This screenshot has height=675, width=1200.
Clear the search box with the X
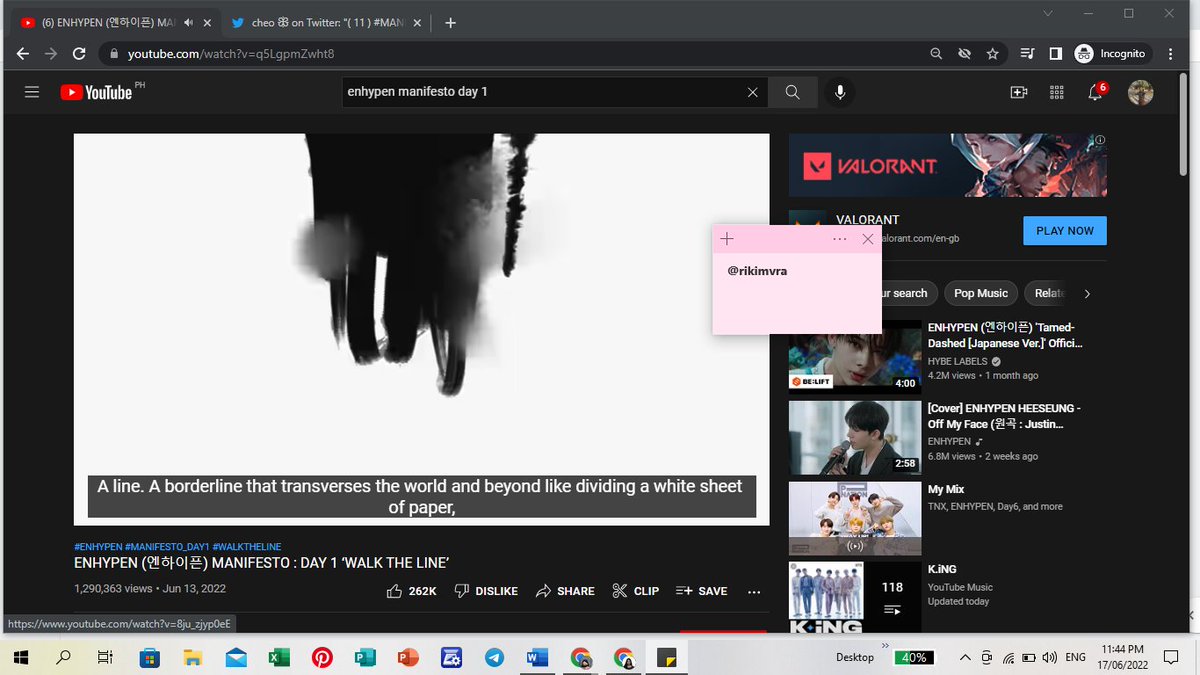tap(753, 92)
